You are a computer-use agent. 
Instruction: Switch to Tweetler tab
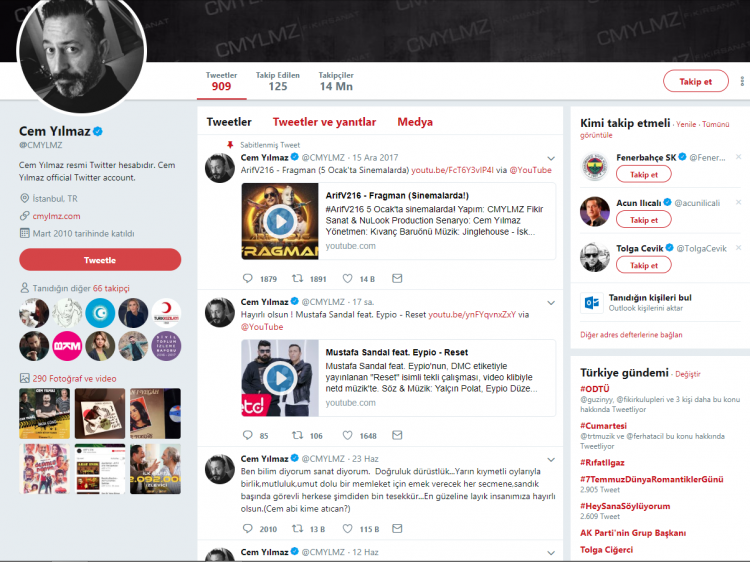click(x=229, y=122)
